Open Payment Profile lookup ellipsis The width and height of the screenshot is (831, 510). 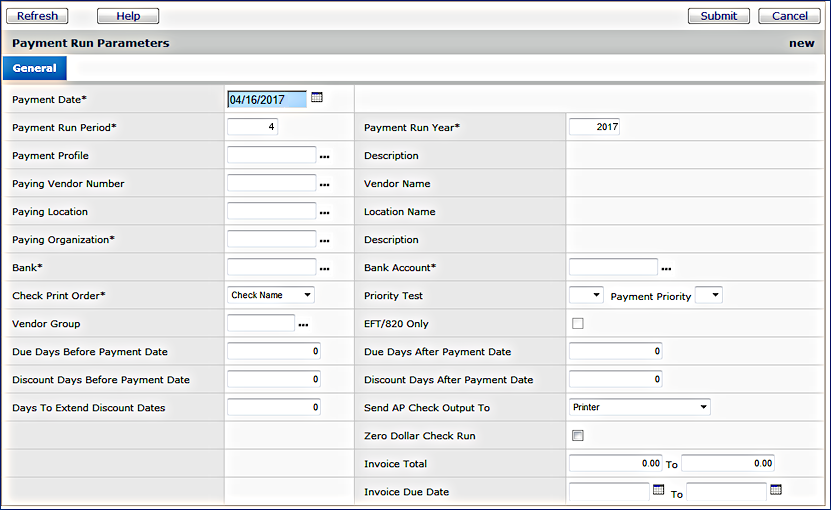(x=324, y=157)
